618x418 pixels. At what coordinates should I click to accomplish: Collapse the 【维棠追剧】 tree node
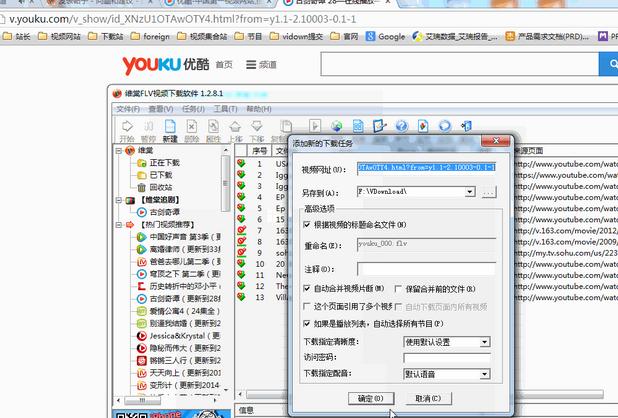(119, 200)
